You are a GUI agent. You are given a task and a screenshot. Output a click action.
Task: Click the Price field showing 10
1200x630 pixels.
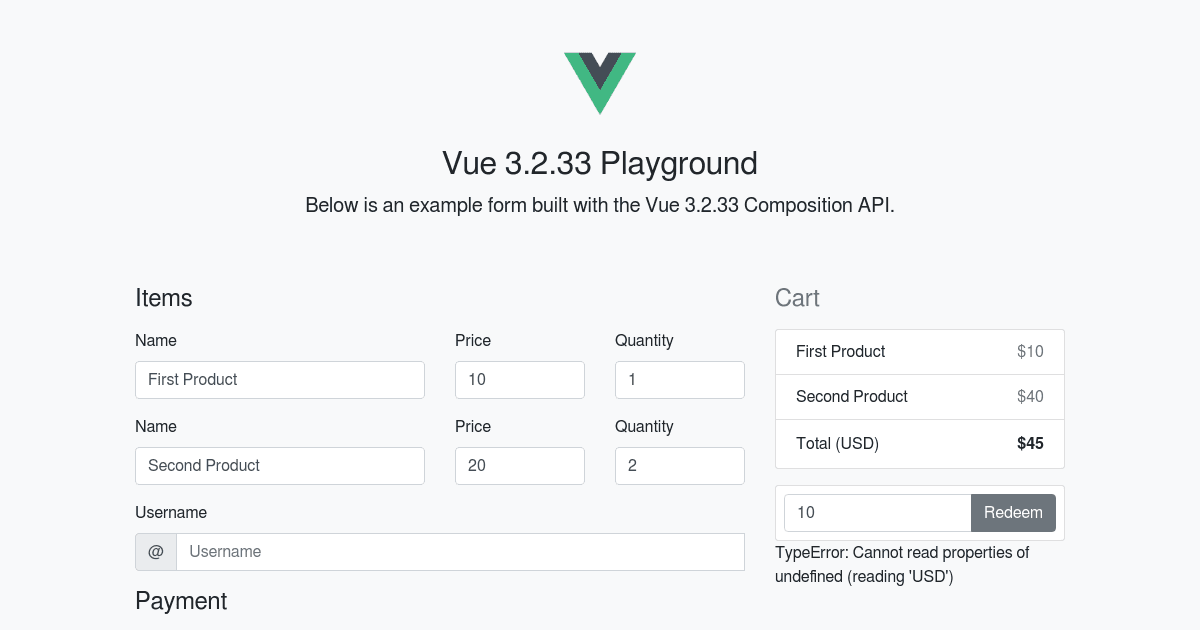tap(520, 380)
